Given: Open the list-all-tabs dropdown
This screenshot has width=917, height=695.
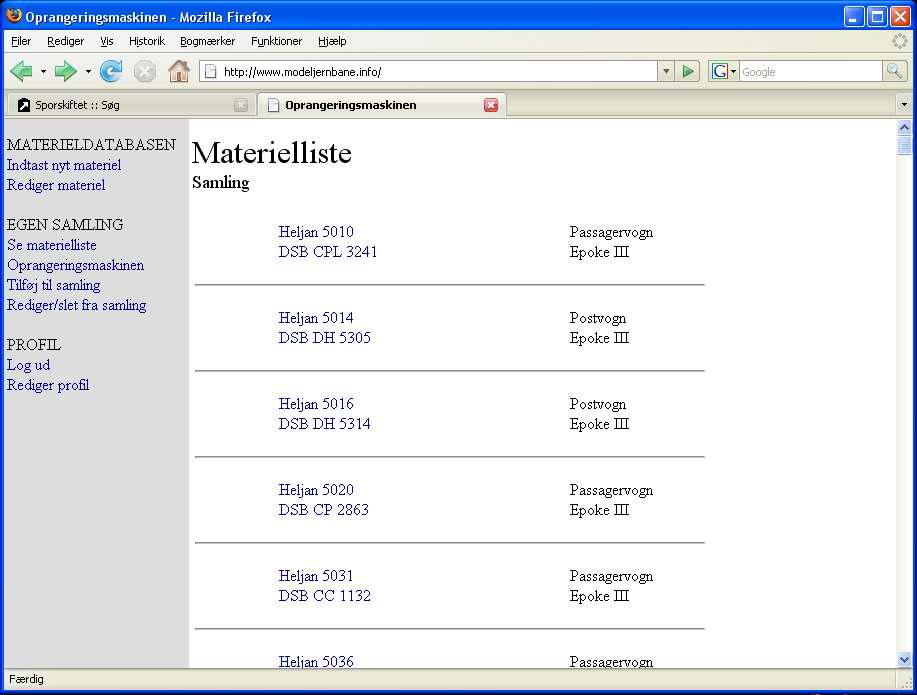Looking at the screenshot, I should tap(904, 105).
